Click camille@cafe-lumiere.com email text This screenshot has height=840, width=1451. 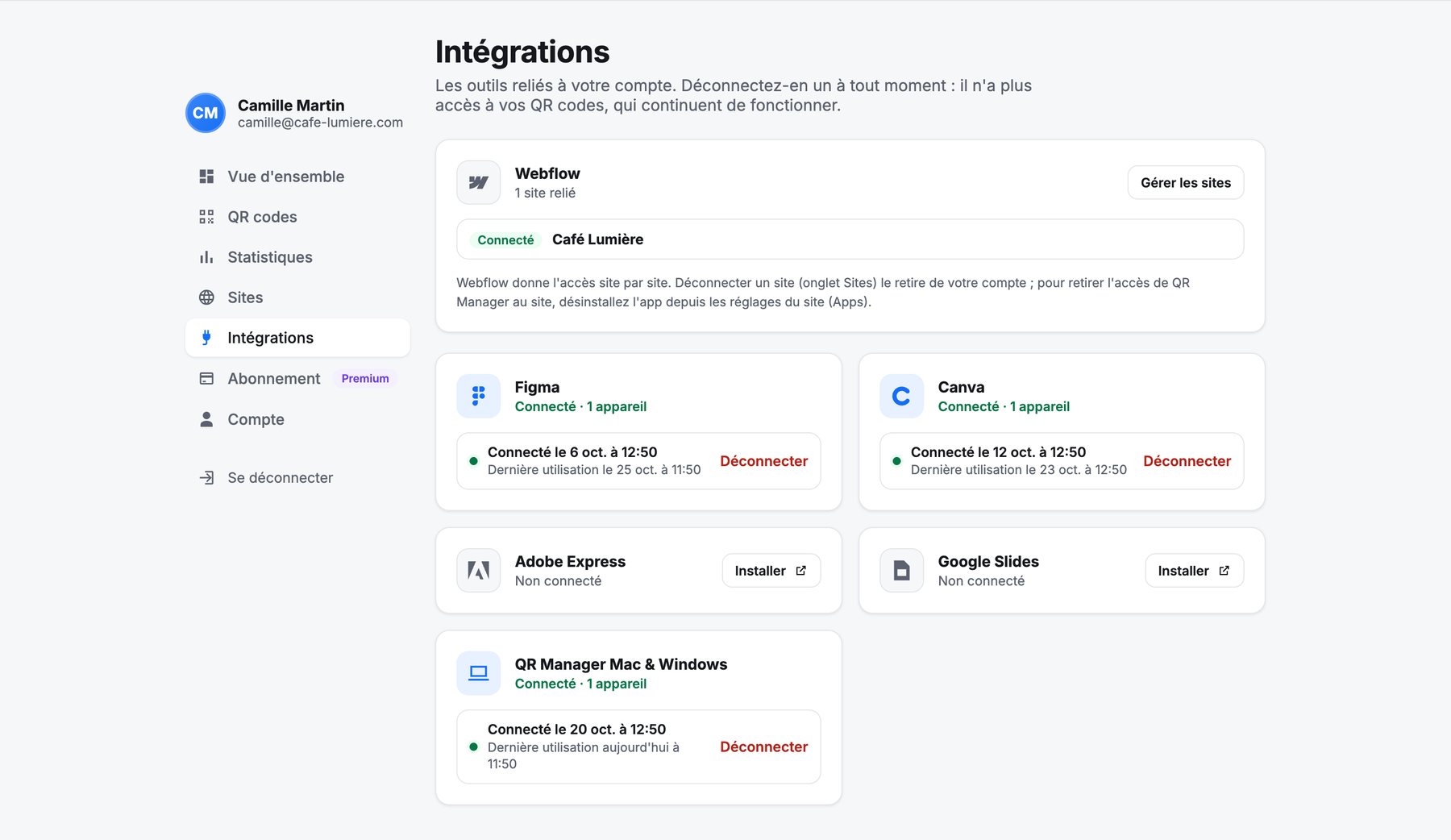pos(320,123)
